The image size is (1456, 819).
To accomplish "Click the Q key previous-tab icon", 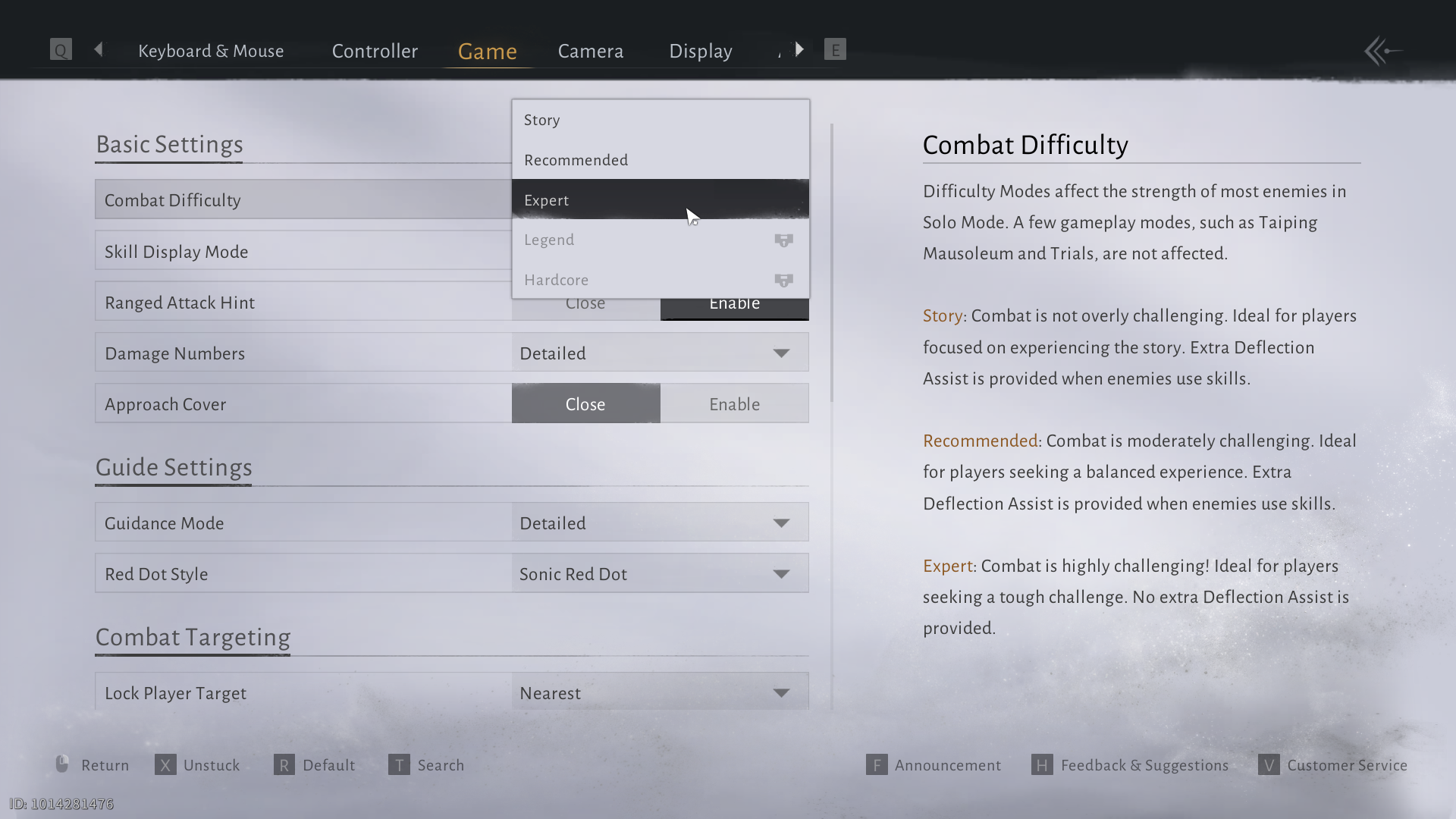I will click(61, 50).
